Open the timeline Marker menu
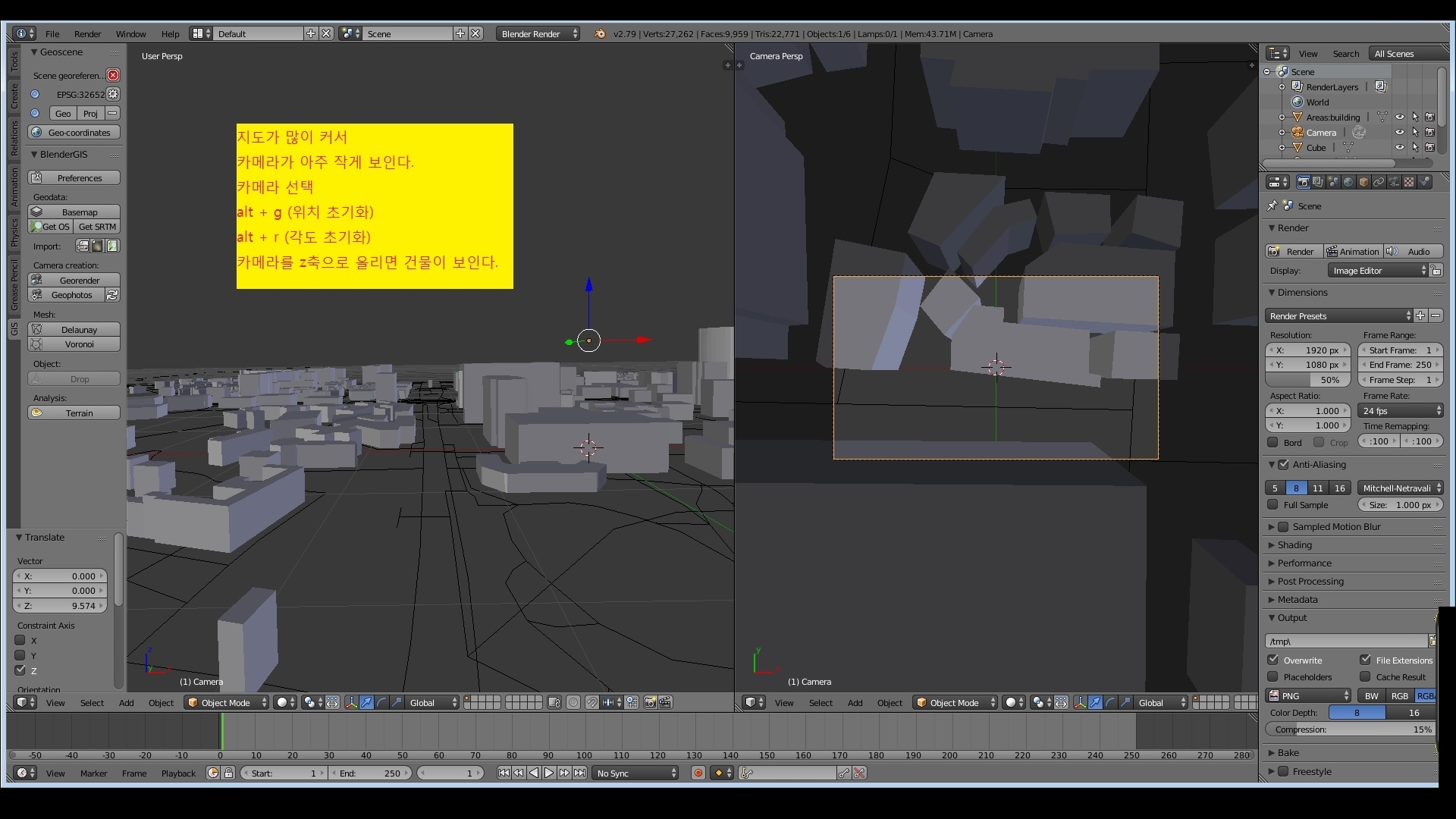 (93, 773)
